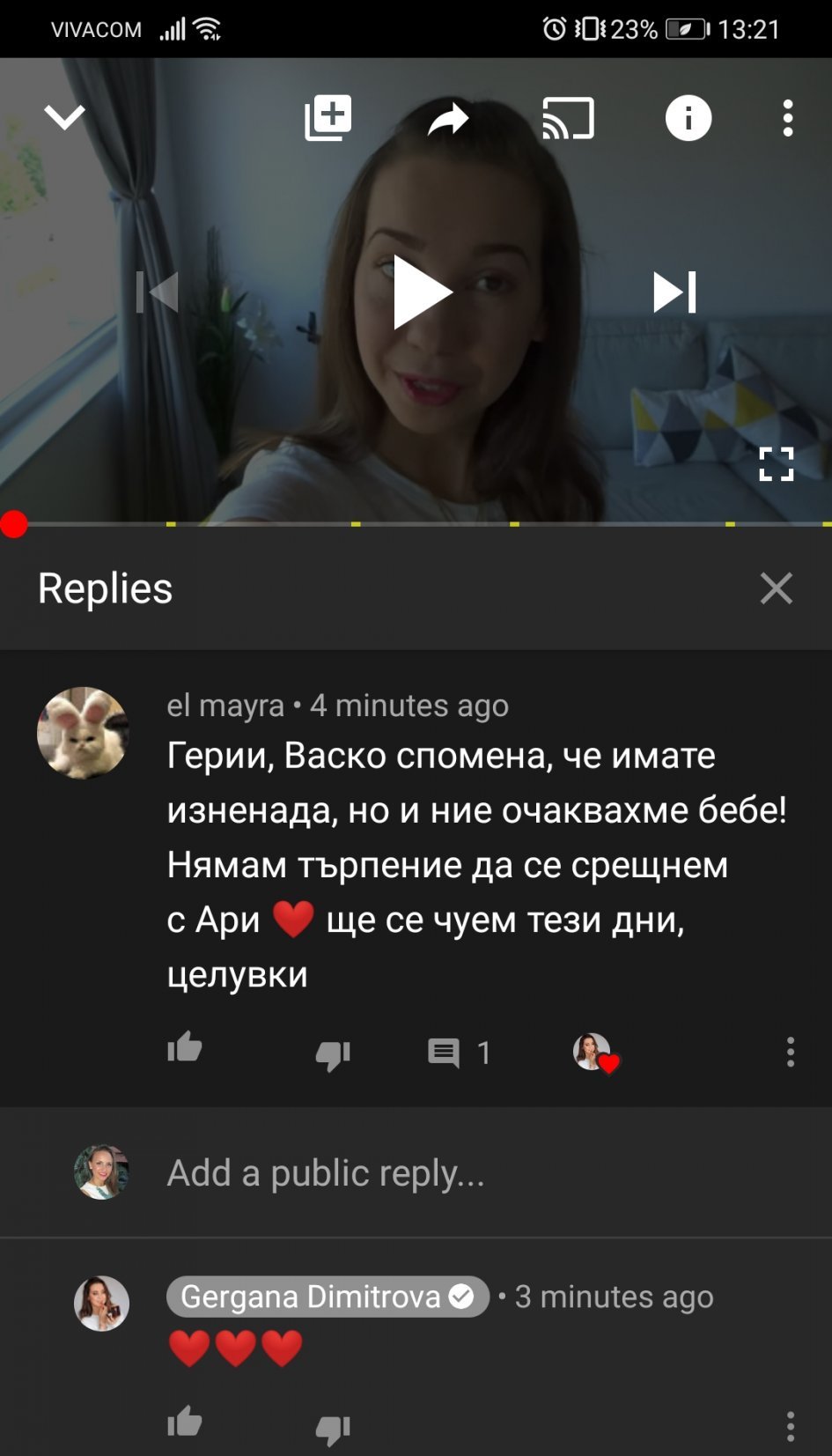Open replies icon with count 1
Viewport: 832px width, 1456px height.
(459, 1053)
